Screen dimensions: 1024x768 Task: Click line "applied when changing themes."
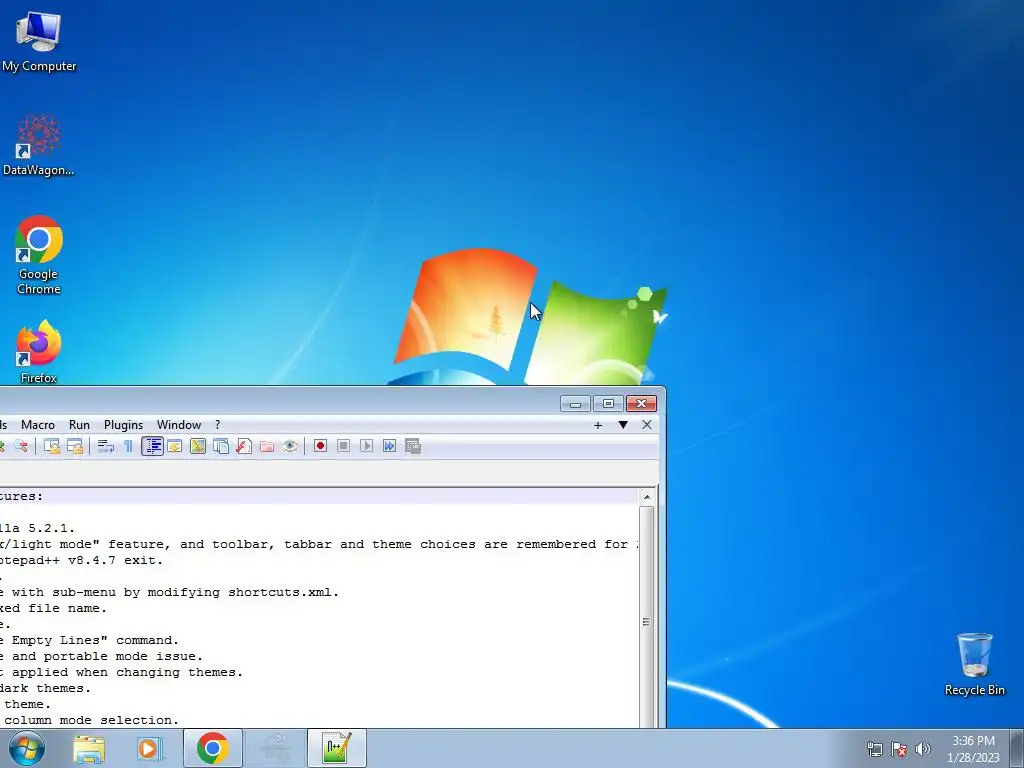121,672
